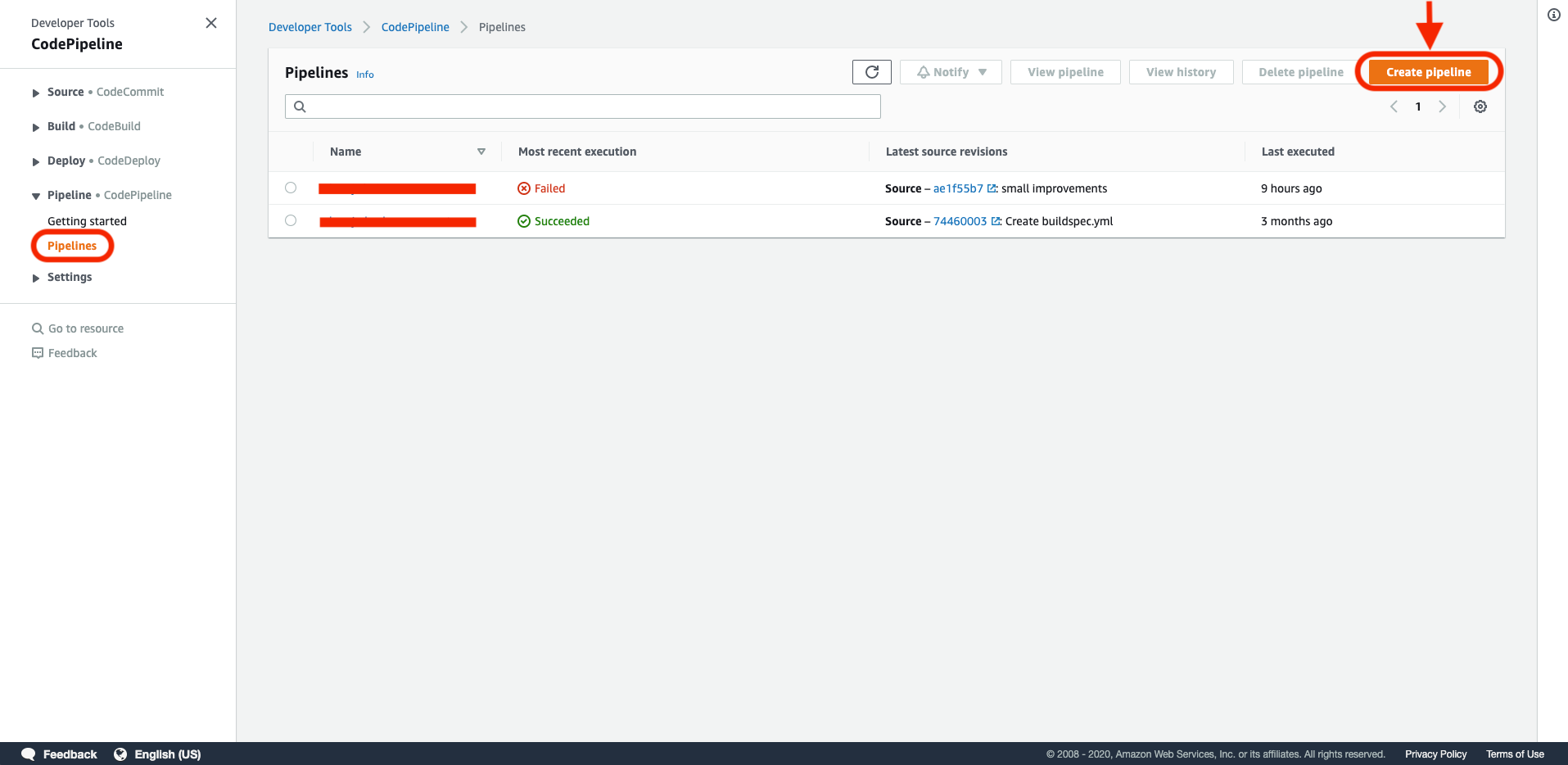Screen dimensions: 1568x765
Task: Navigate to CodePipeline via the breadcrumb
Action: 414,26
